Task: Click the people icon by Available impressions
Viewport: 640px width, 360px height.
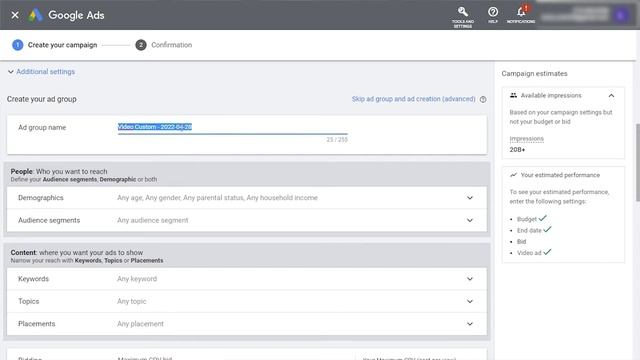Action: point(513,95)
